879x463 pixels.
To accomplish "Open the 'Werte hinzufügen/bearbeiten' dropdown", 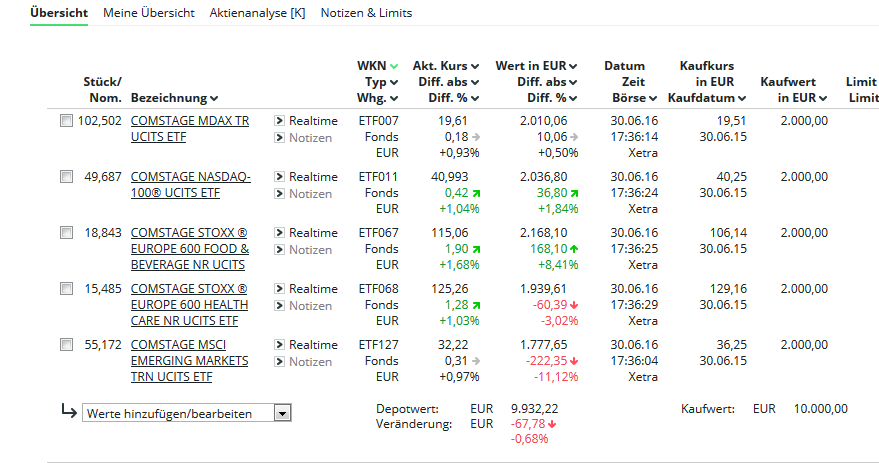I will point(282,413).
